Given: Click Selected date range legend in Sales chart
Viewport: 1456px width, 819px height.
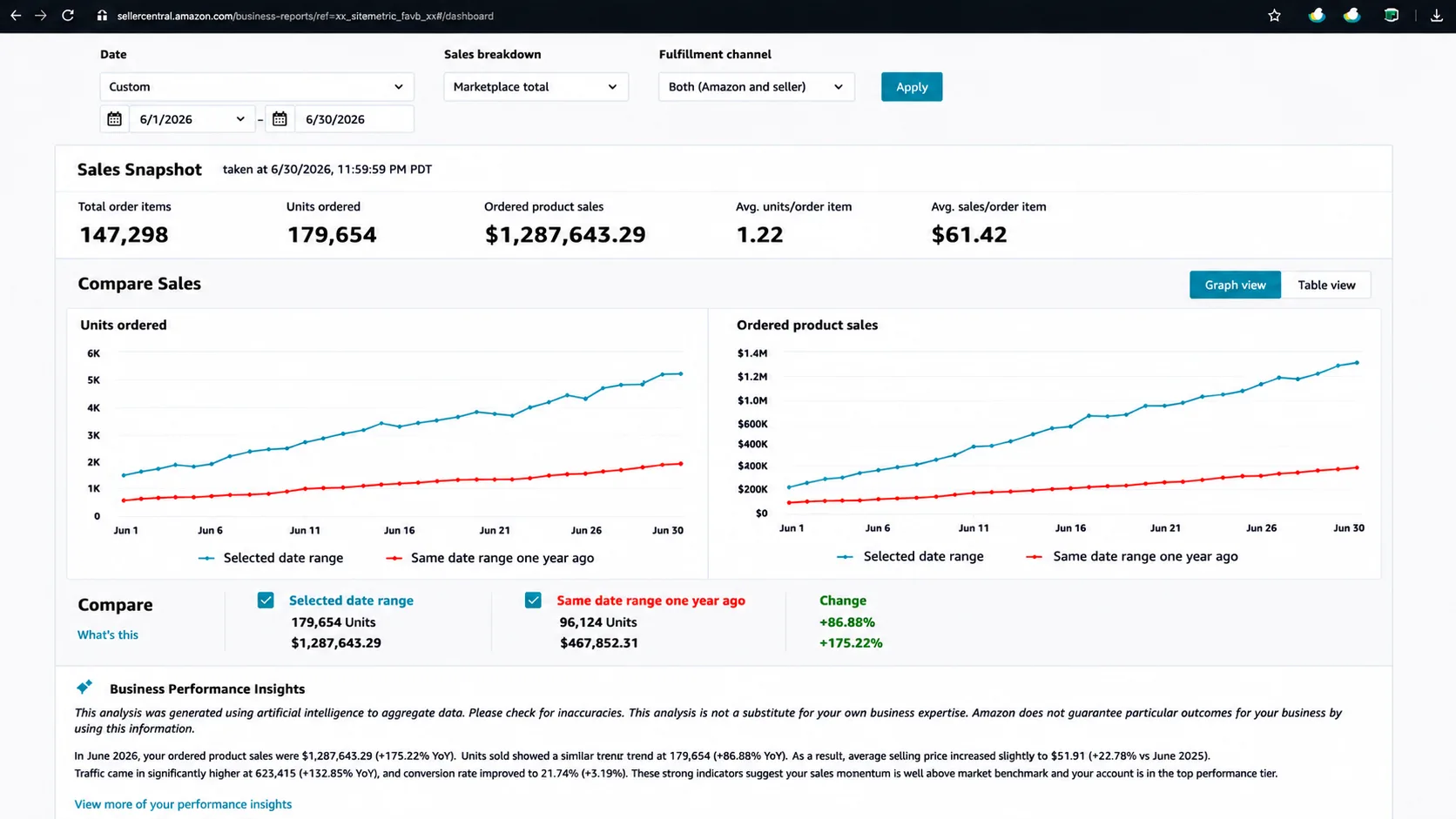Looking at the screenshot, I should [x=910, y=556].
